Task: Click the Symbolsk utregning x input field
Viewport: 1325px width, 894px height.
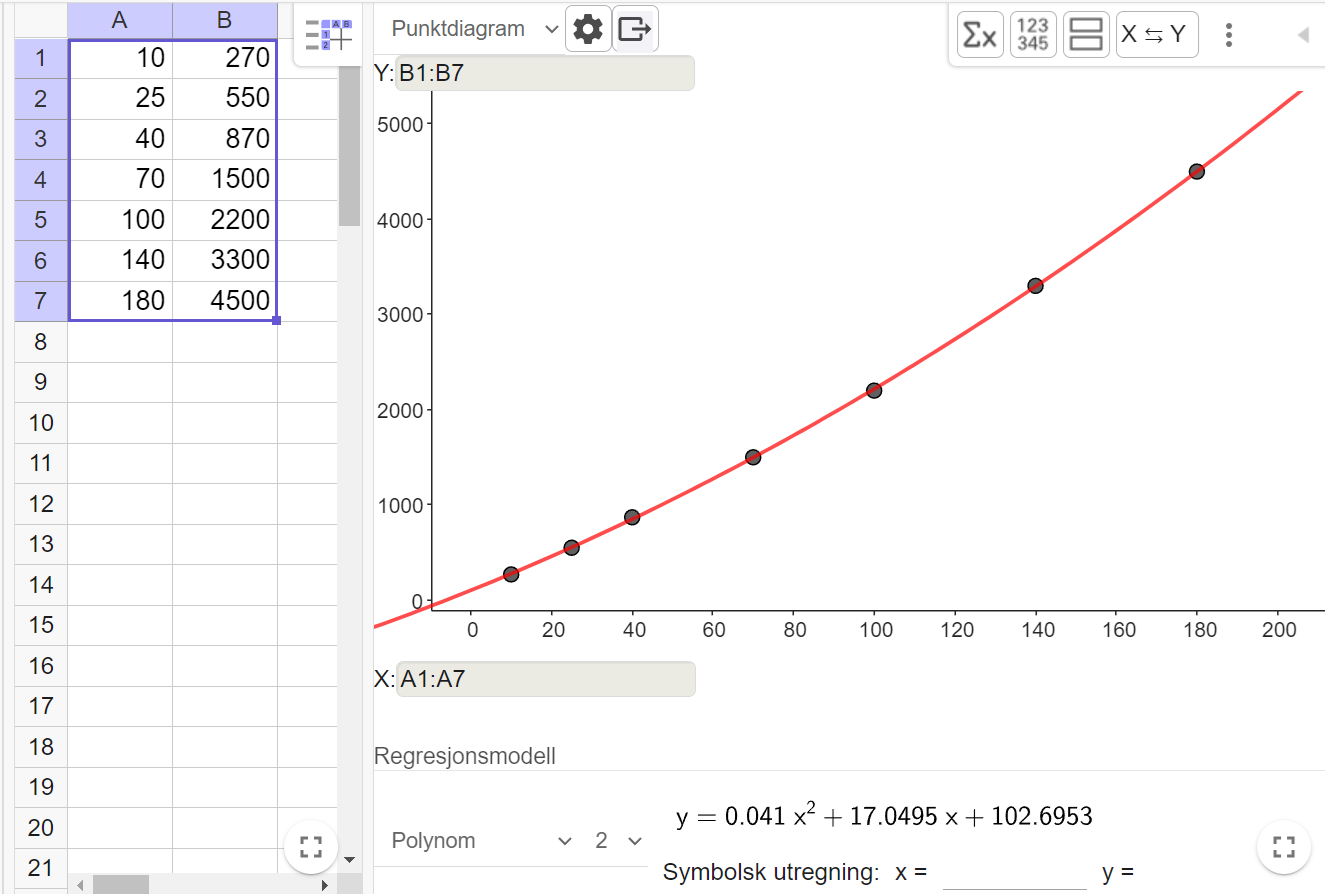Action: click(1014, 872)
